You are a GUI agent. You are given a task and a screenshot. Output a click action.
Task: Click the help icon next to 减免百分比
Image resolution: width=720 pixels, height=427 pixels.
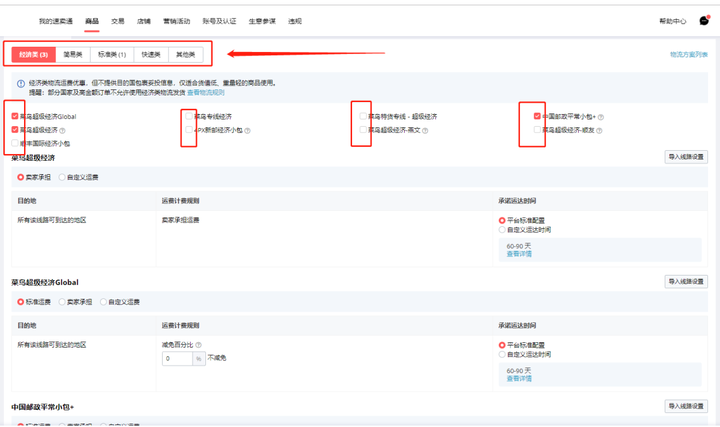(x=198, y=345)
